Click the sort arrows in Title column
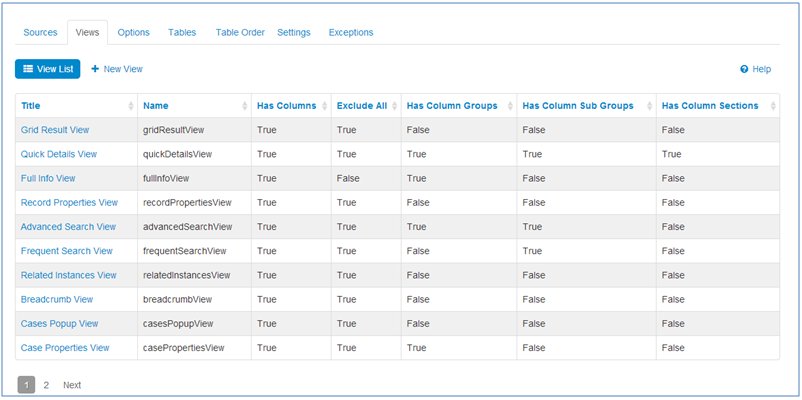 point(131,106)
